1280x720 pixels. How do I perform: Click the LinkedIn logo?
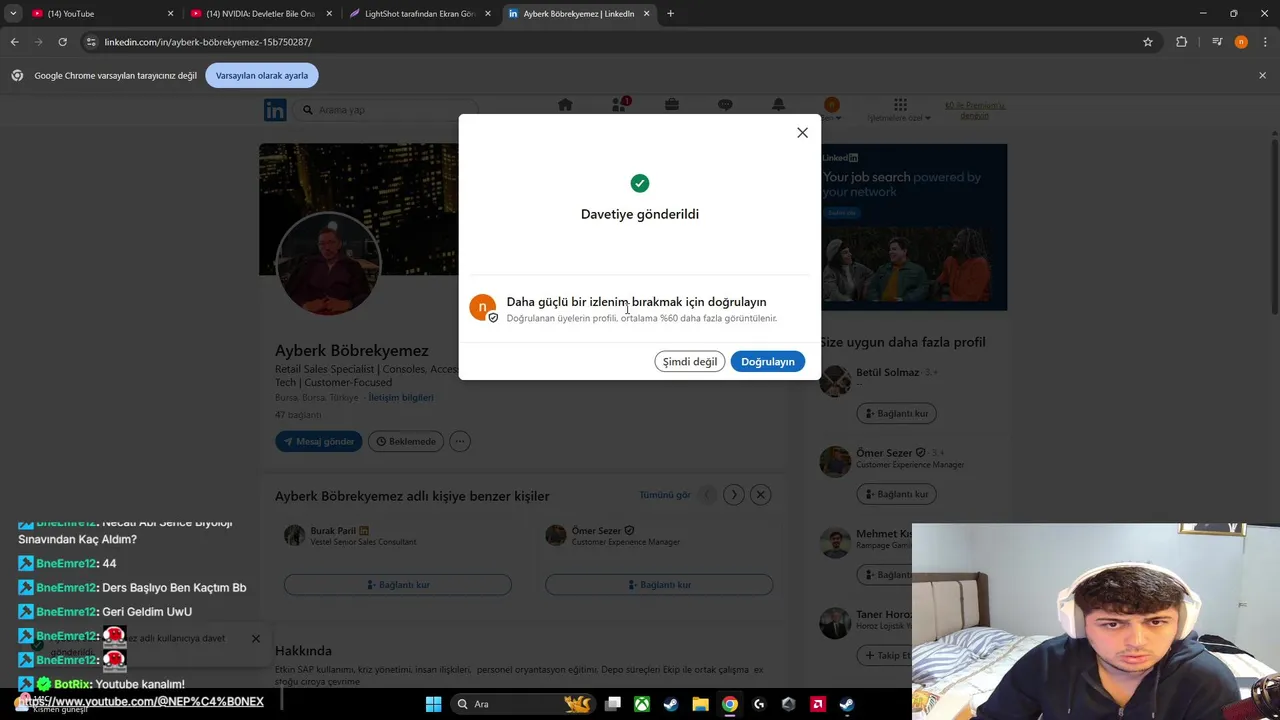275,110
